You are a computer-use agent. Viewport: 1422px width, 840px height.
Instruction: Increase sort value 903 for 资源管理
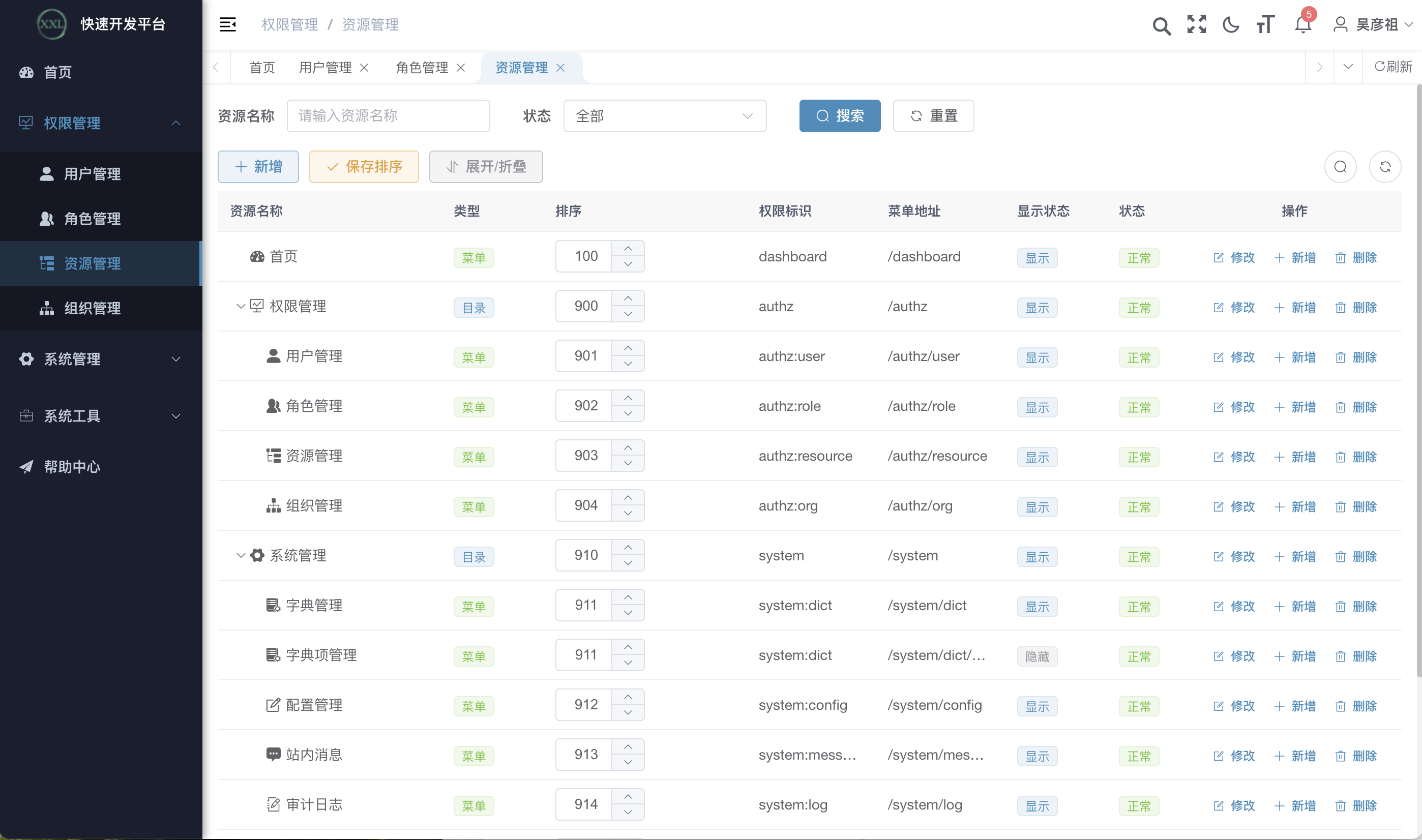(628, 448)
